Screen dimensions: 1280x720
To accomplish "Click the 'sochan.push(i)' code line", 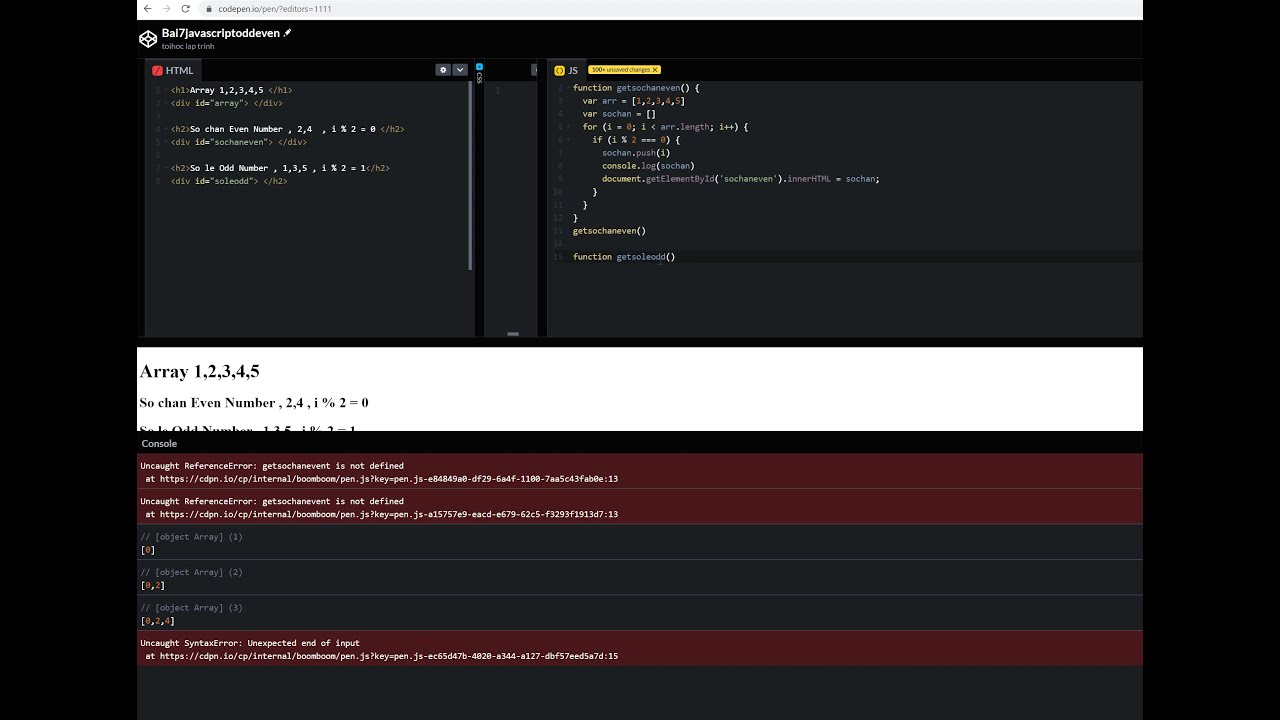I will tap(636, 153).
